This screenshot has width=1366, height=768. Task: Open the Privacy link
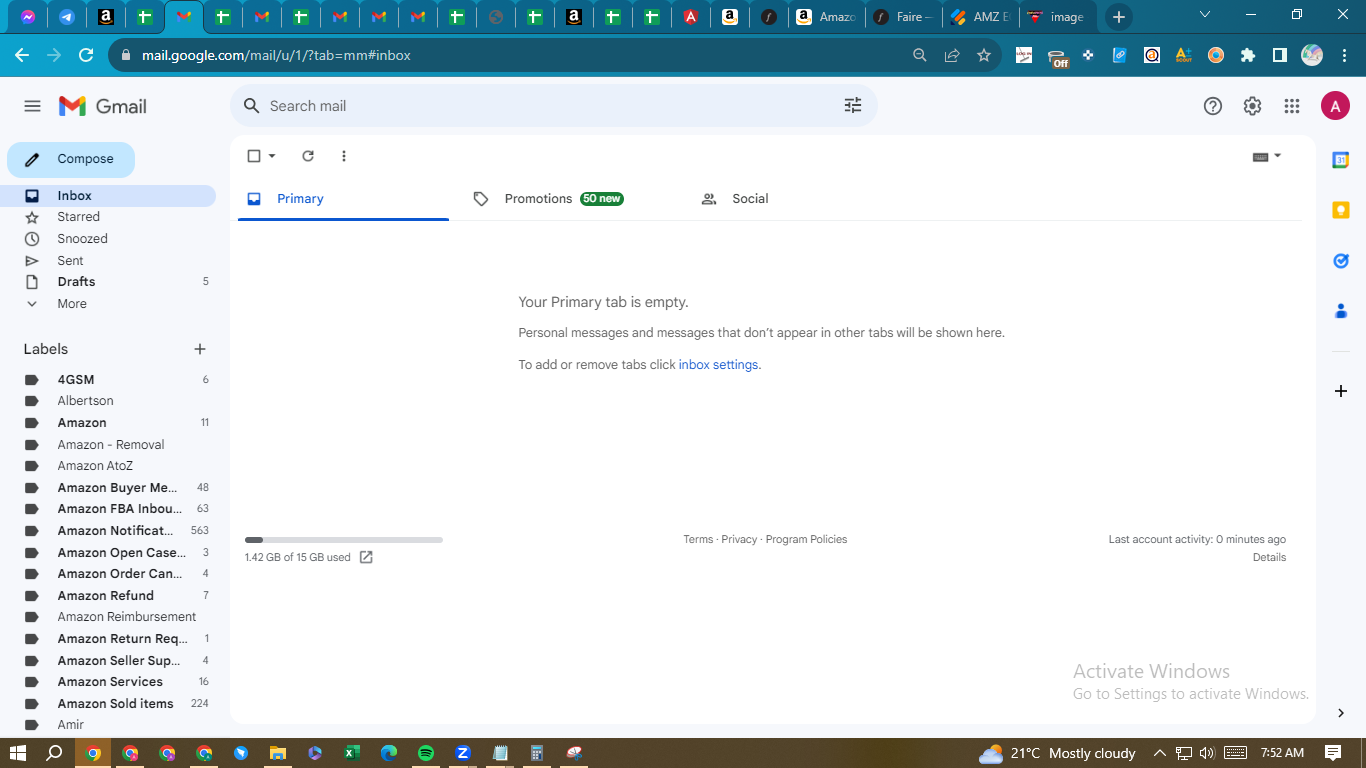pos(739,539)
